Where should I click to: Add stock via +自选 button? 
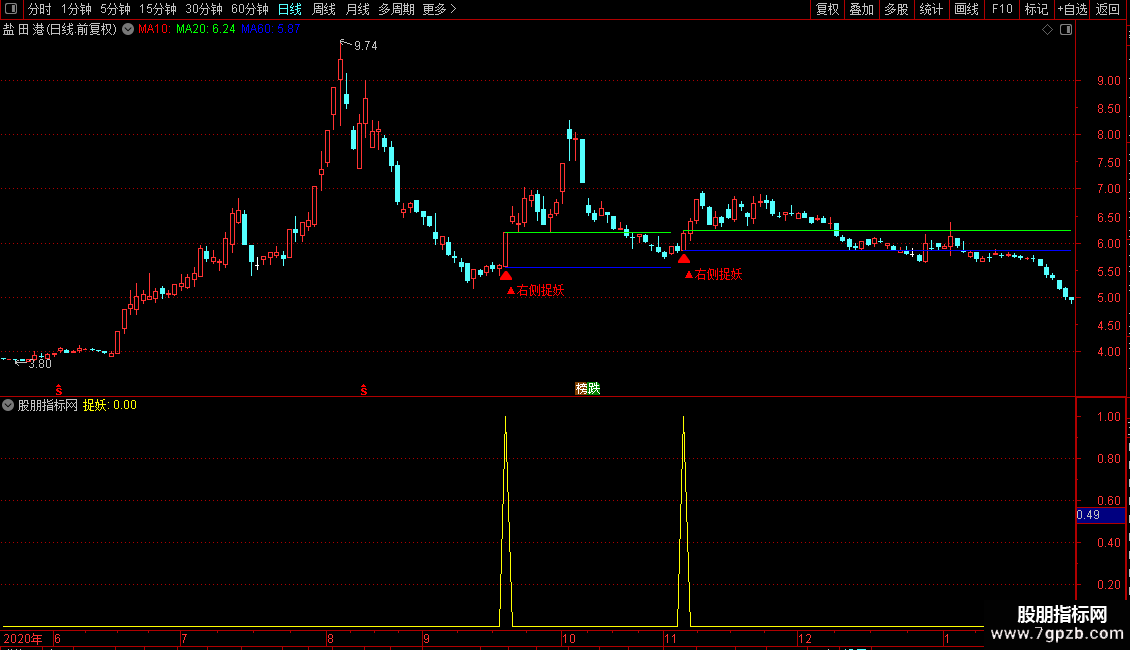tap(1072, 9)
